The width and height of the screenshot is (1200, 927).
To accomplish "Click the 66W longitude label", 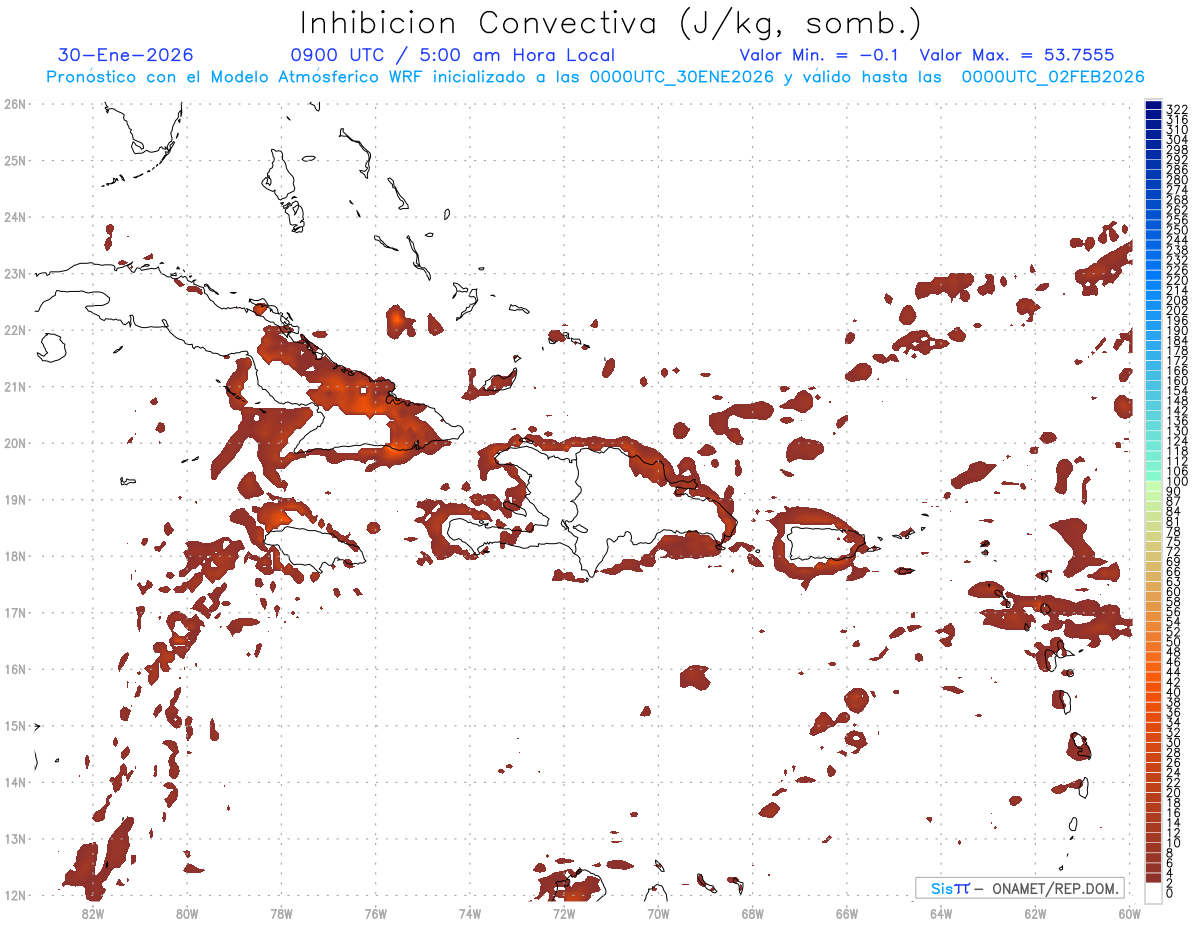I will [x=847, y=913].
